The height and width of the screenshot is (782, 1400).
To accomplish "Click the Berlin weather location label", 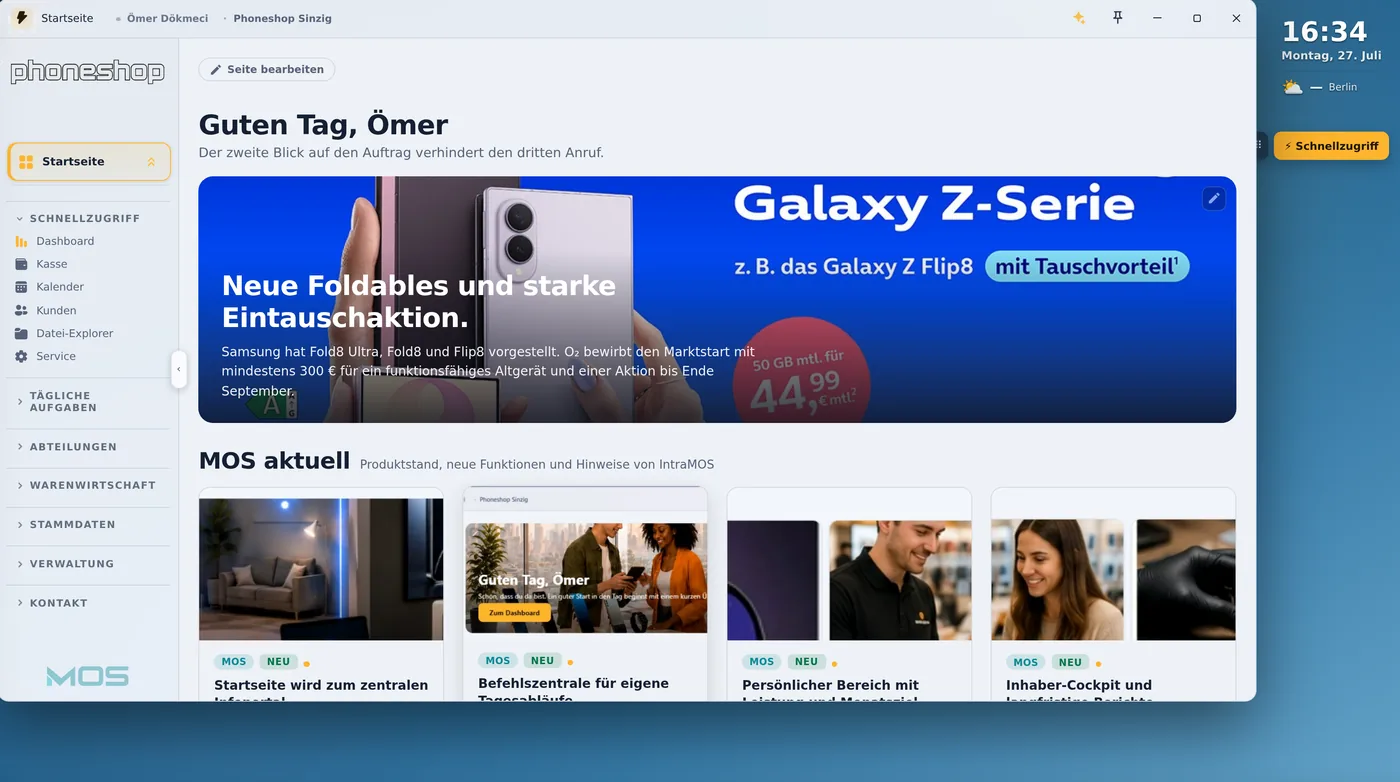I will tap(1343, 87).
